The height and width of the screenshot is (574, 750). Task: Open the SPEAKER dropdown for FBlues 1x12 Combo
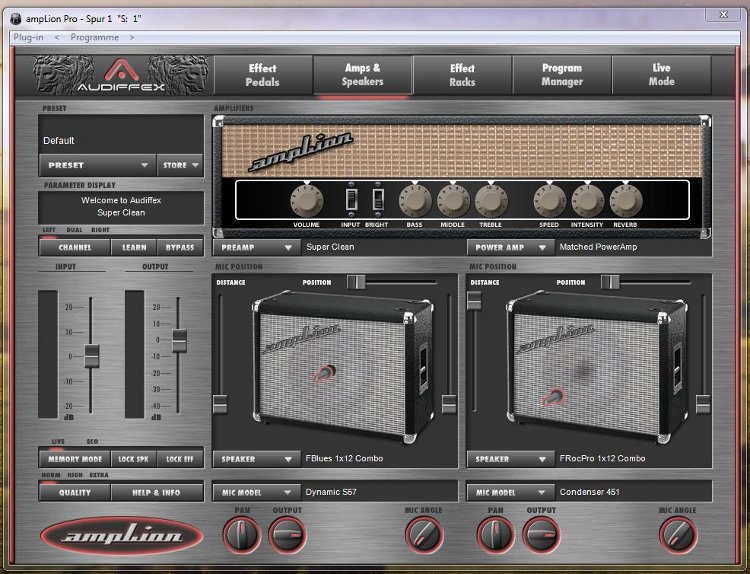[257, 459]
